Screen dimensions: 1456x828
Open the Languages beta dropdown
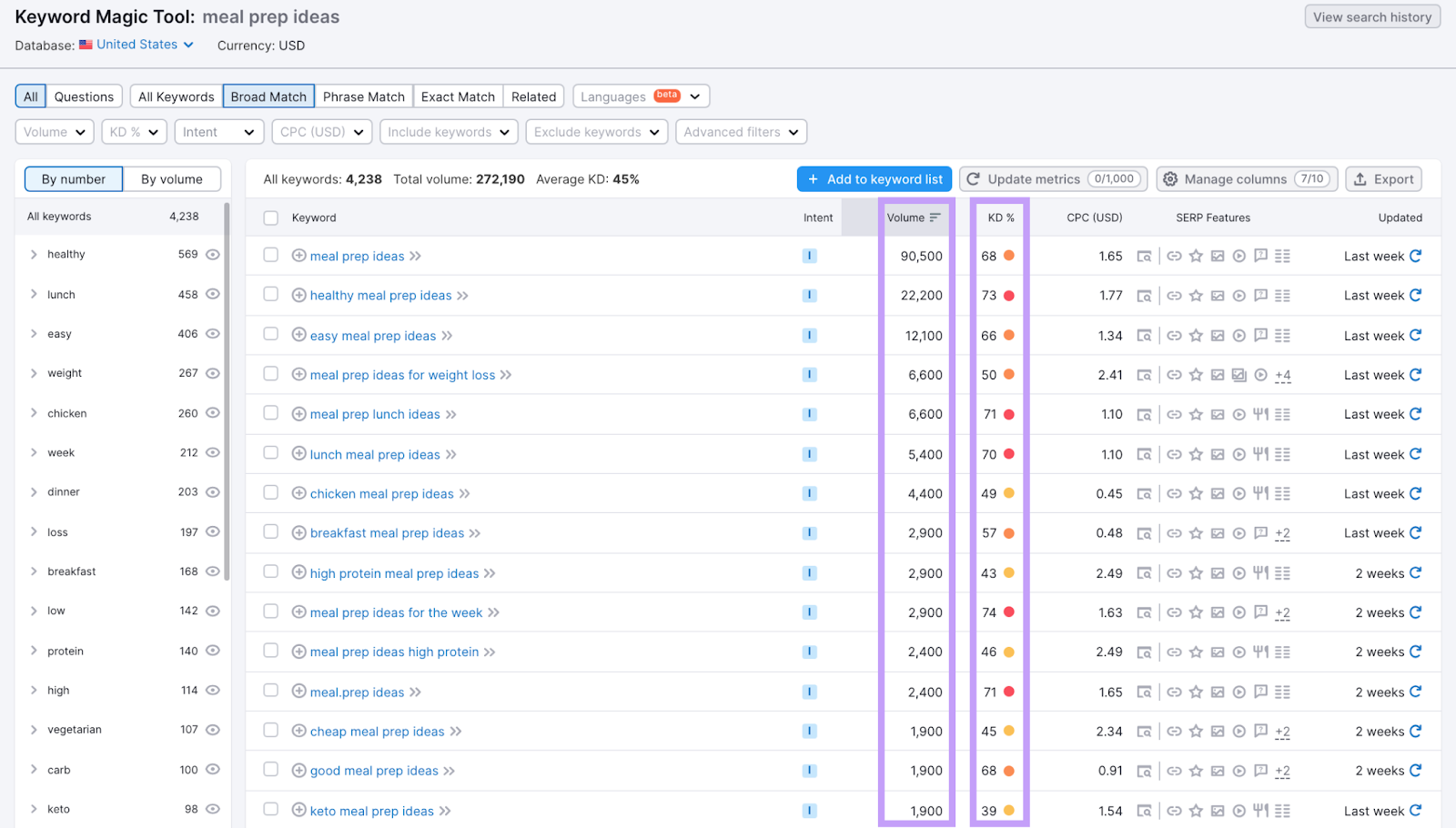coord(641,96)
